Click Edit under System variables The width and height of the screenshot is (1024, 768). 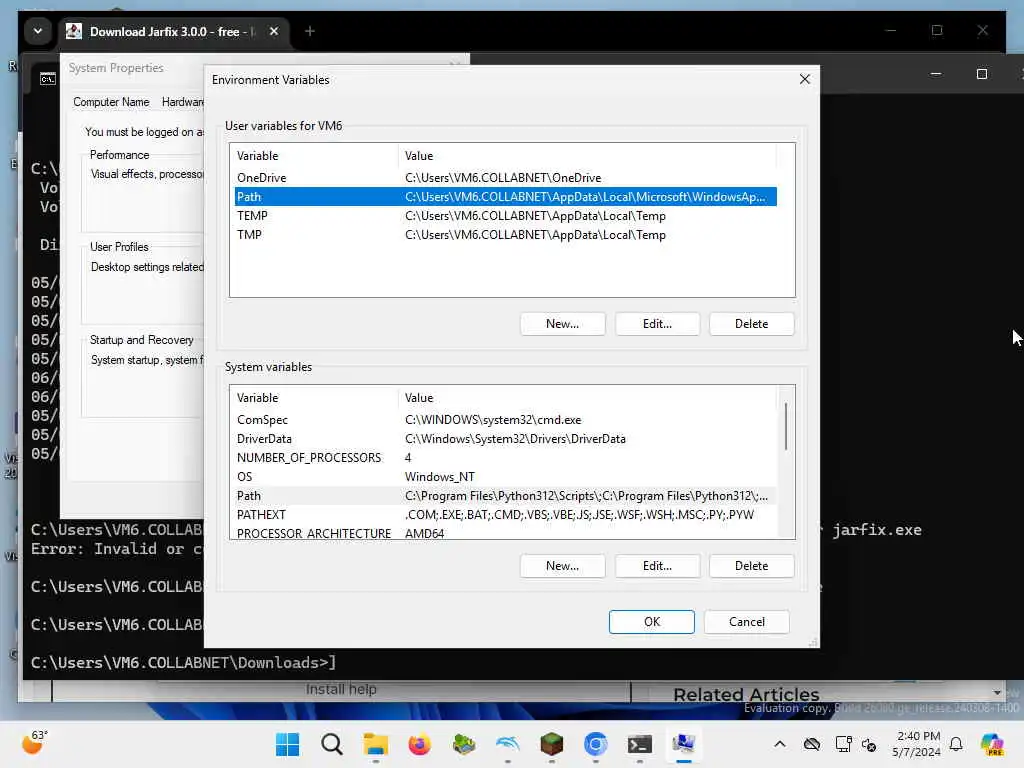coord(657,566)
